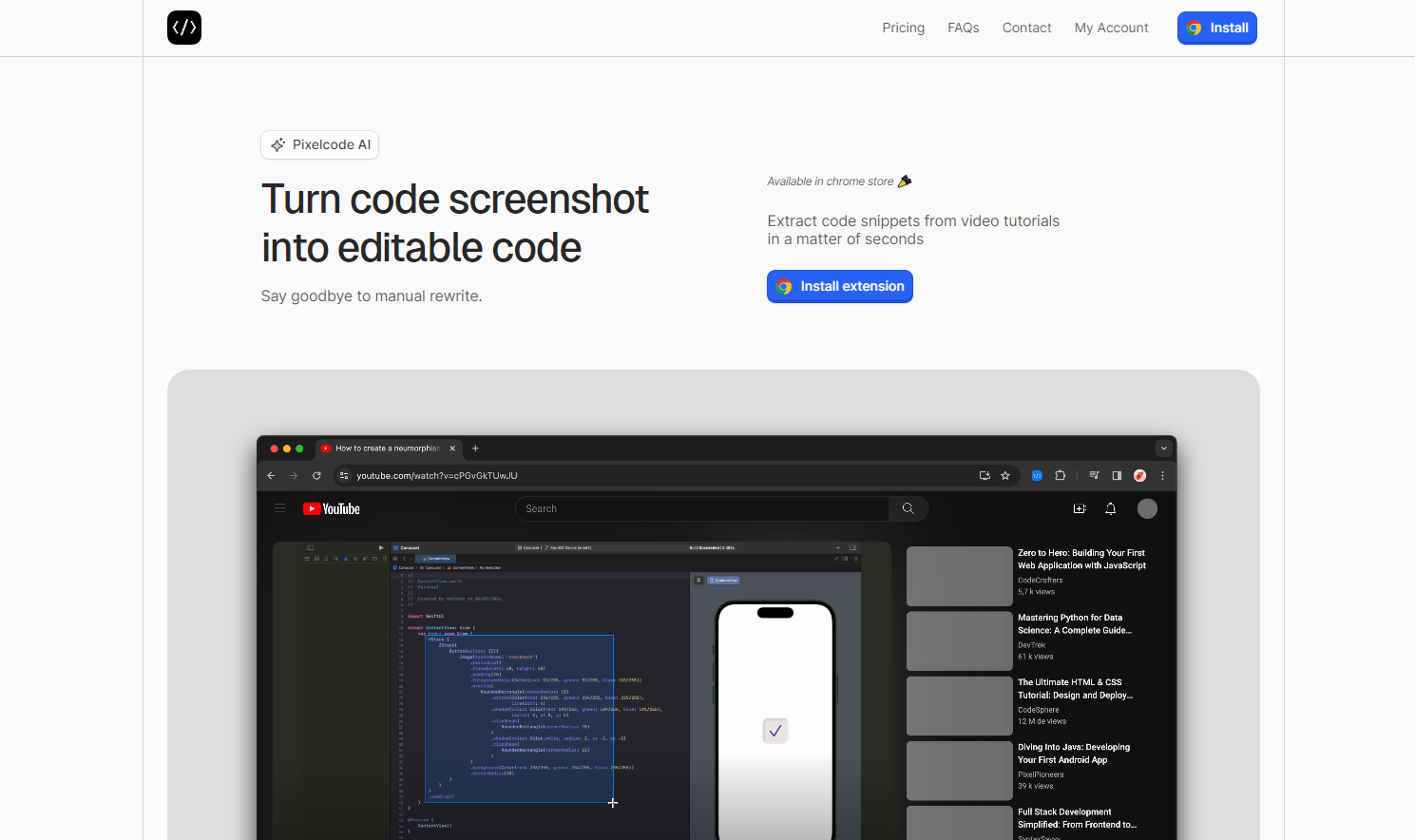The image size is (1415, 840).
Task: Select Contact in the top navigation
Action: point(1026,28)
